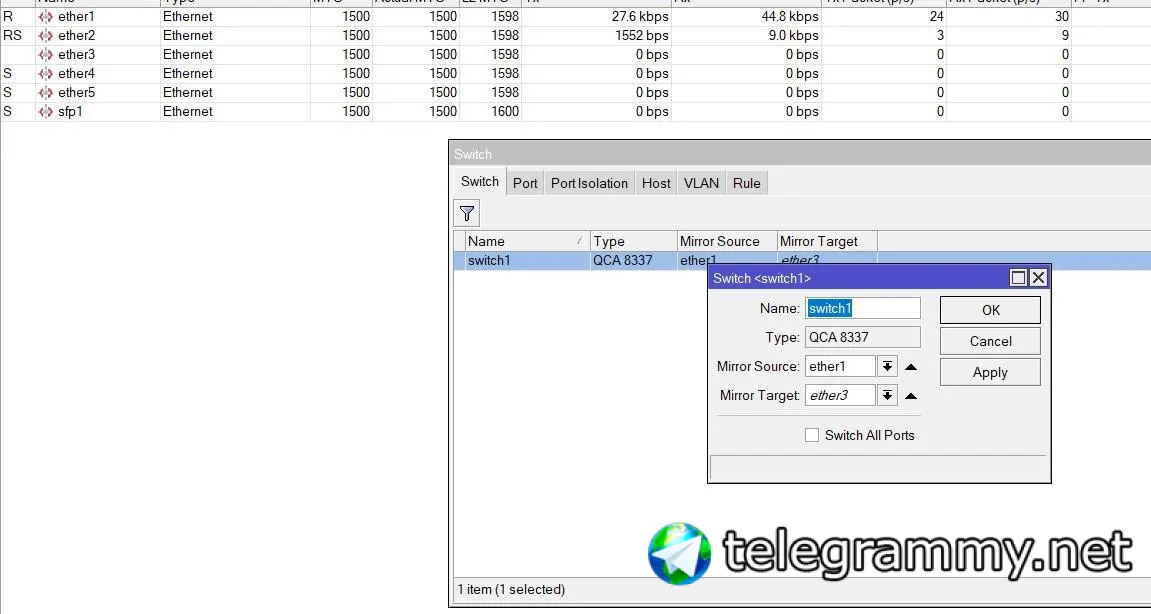The image size is (1151, 614).
Task: Click the Type column header
Action: pyautogui.click(x=633, y=241)
